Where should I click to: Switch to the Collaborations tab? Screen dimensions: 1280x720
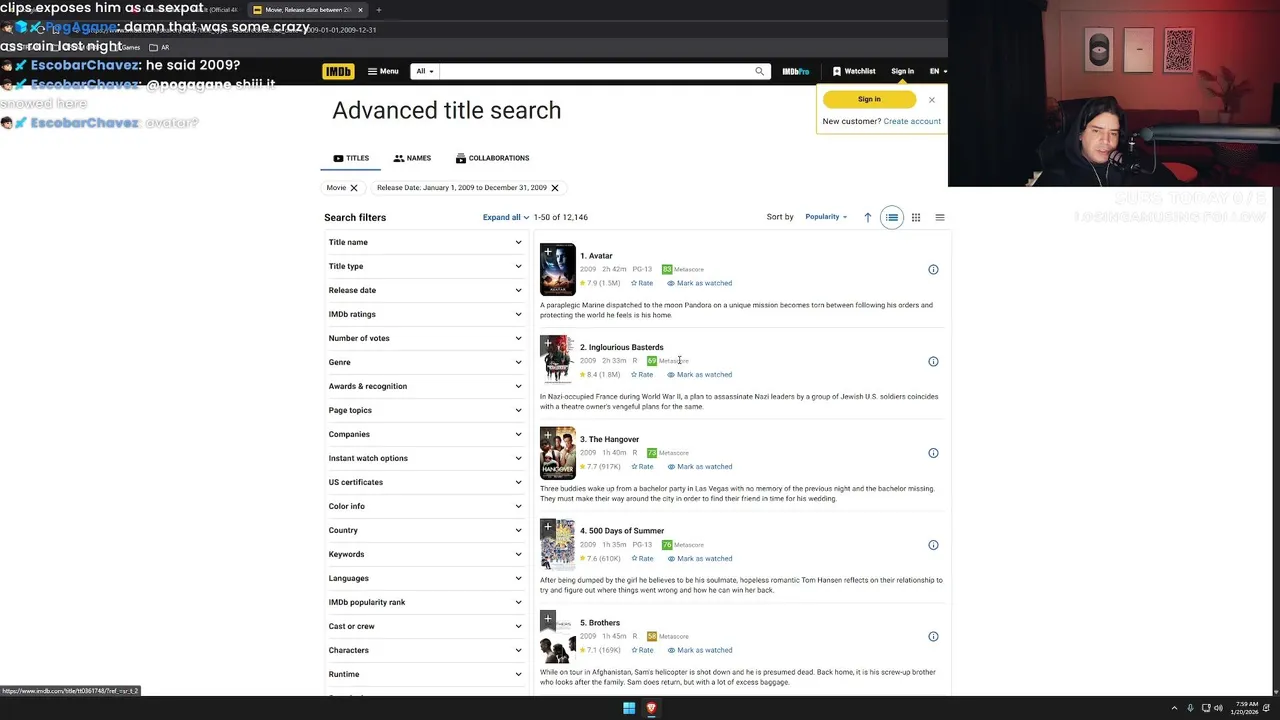tap(492, 158)
